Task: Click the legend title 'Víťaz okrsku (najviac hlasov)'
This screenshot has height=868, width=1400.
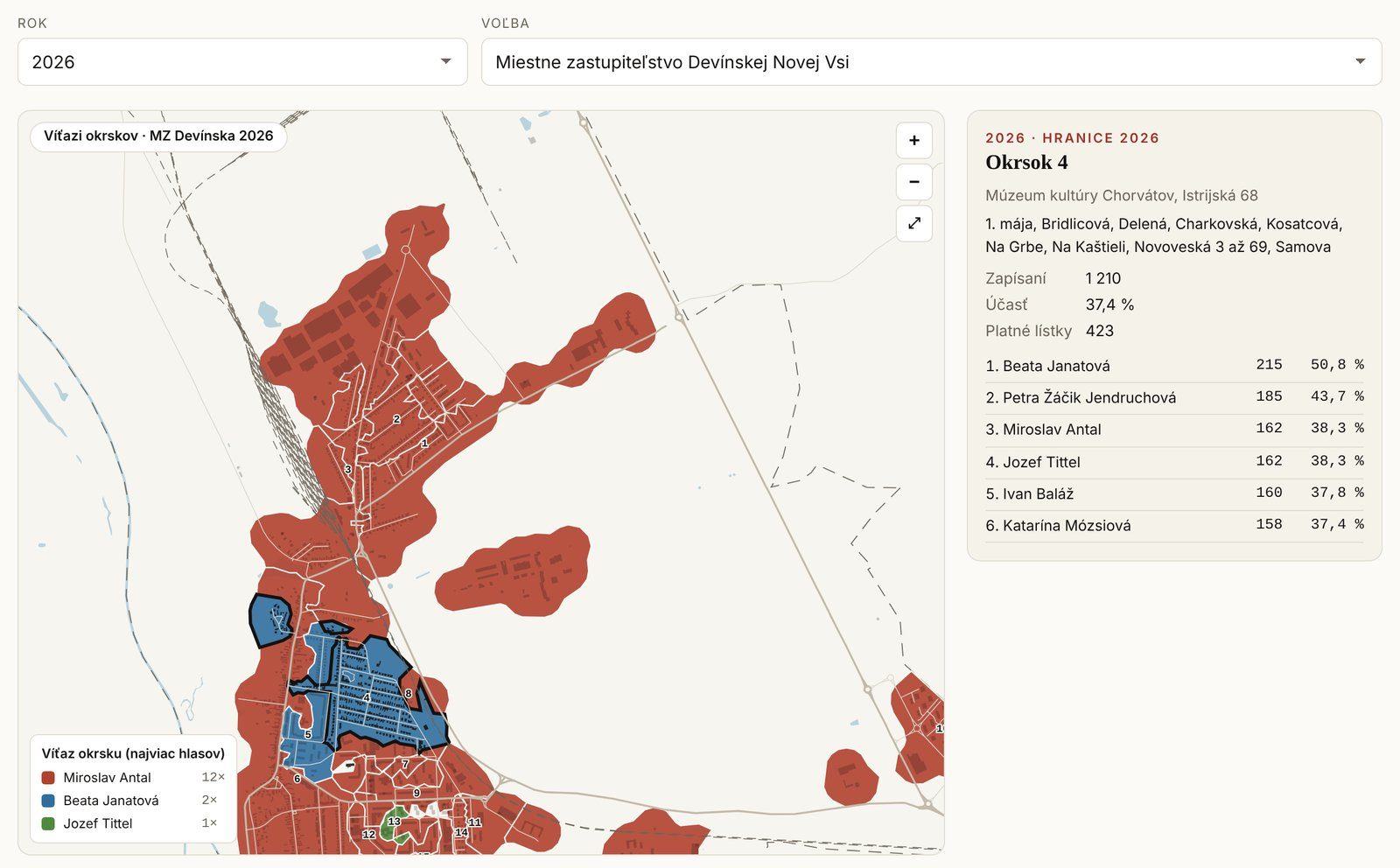Action: 133,753
